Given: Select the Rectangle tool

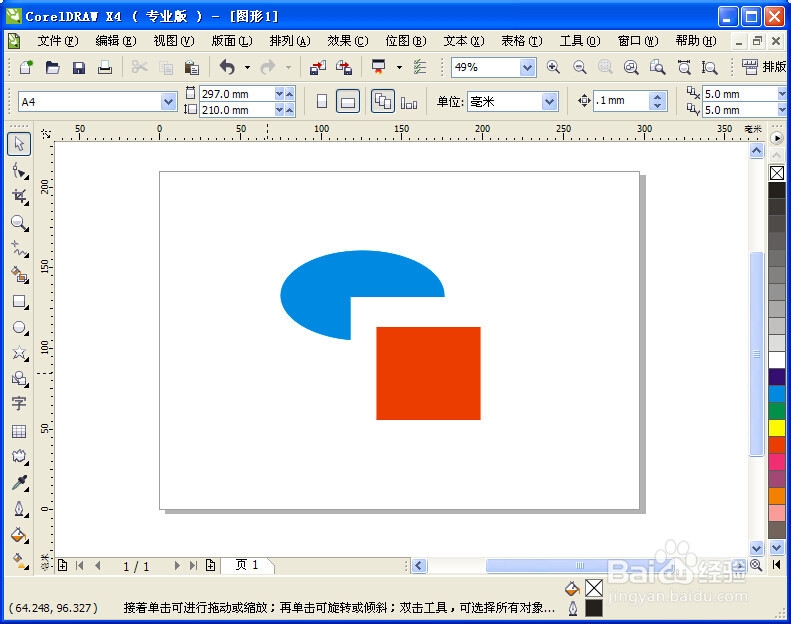Looking at the screenshot, I should [19, 301].
